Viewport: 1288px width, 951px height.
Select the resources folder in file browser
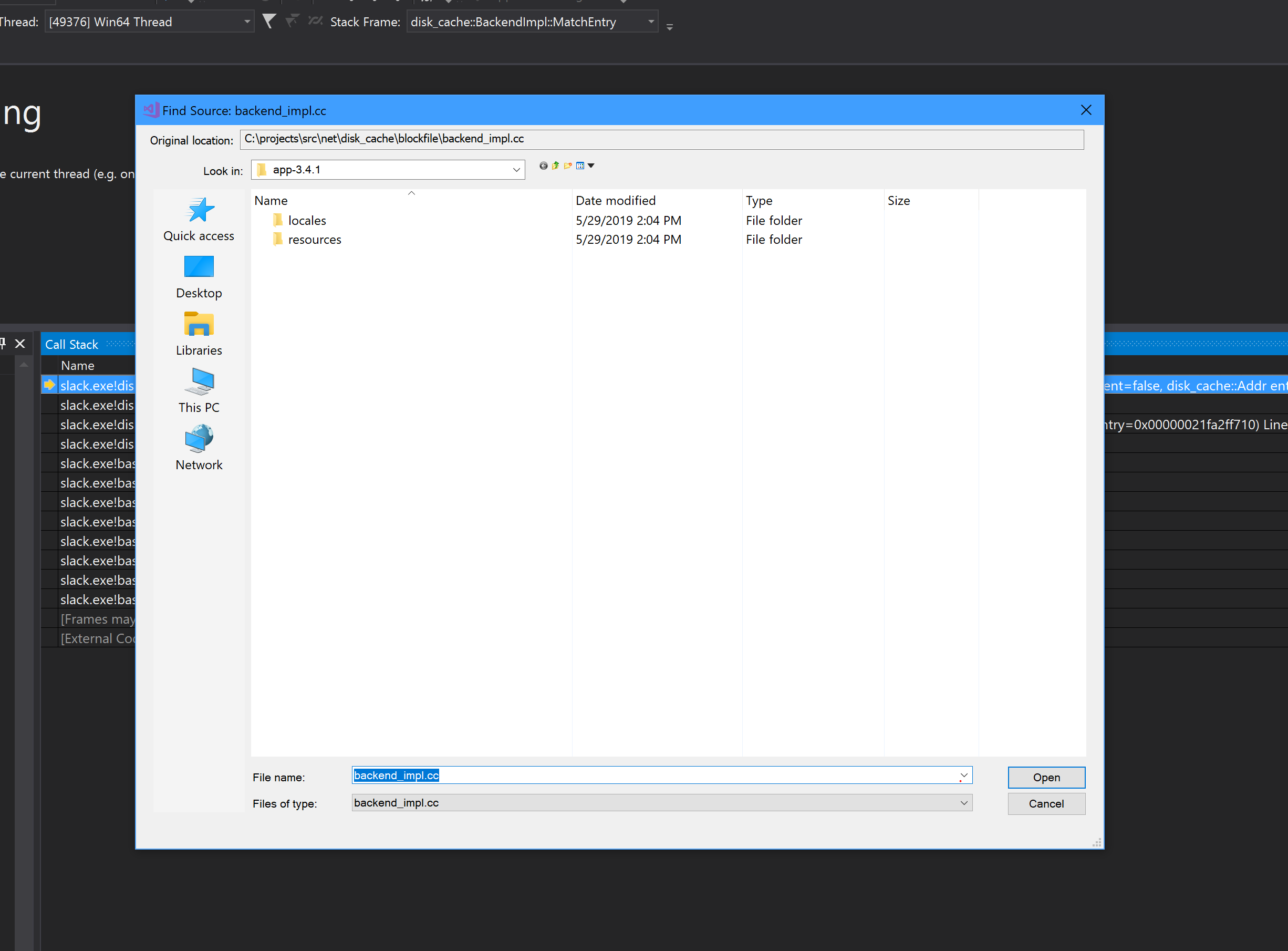314,239
